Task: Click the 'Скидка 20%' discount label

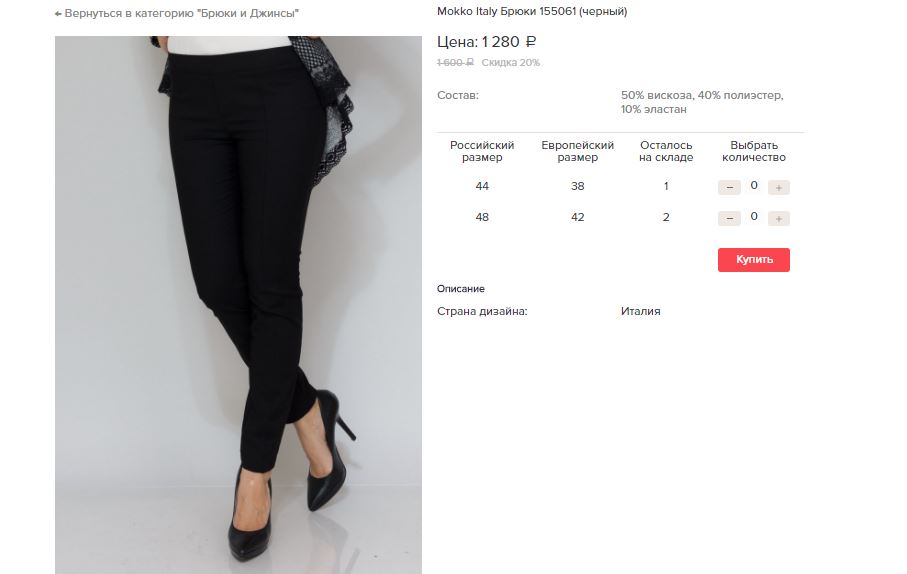Action: (x=511, y=62)
